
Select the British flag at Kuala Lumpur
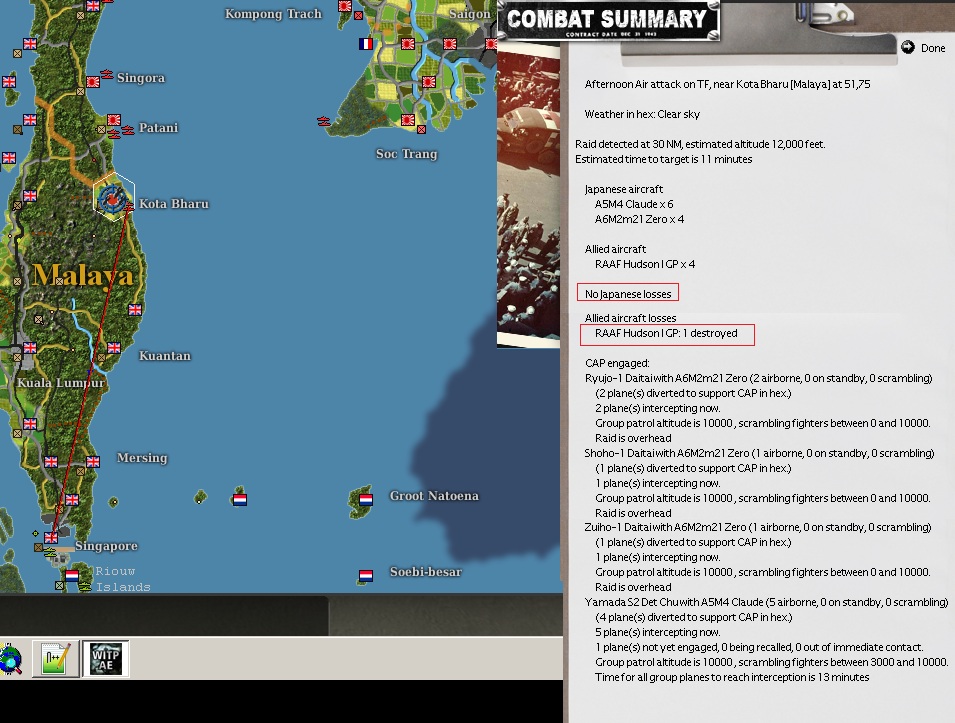pos(30,348)
